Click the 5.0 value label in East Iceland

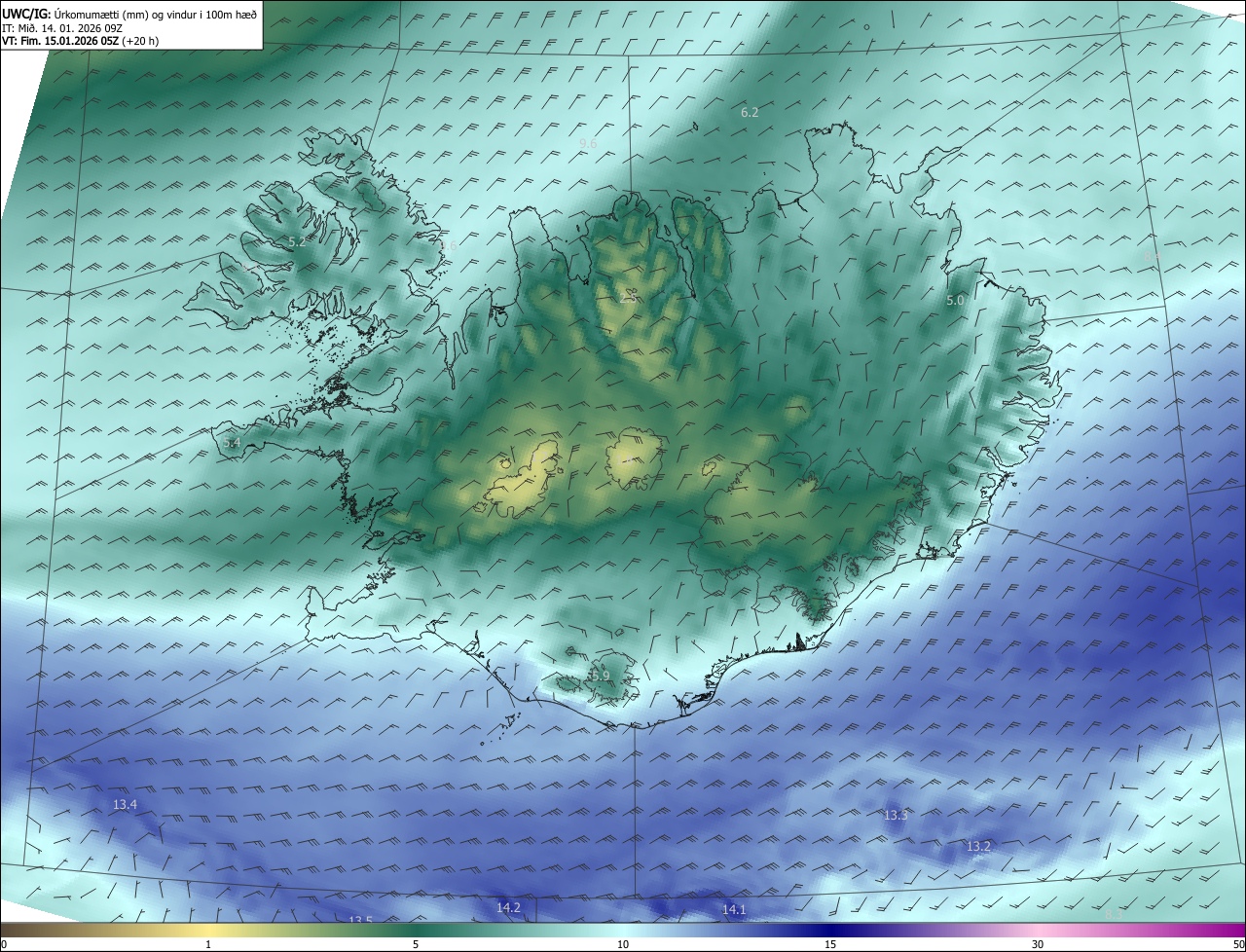(955, 301)
